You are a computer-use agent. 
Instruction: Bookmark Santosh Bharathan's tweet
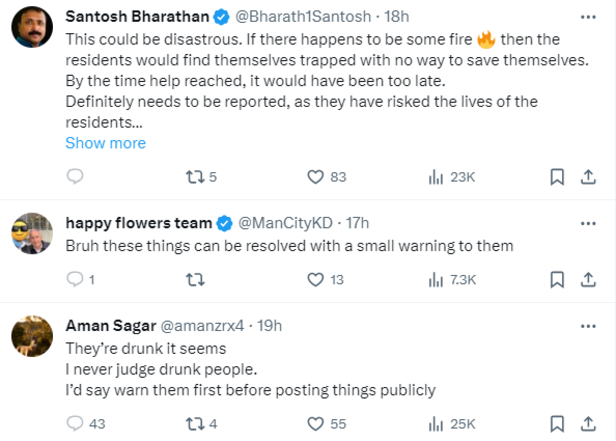coord(557,177)
